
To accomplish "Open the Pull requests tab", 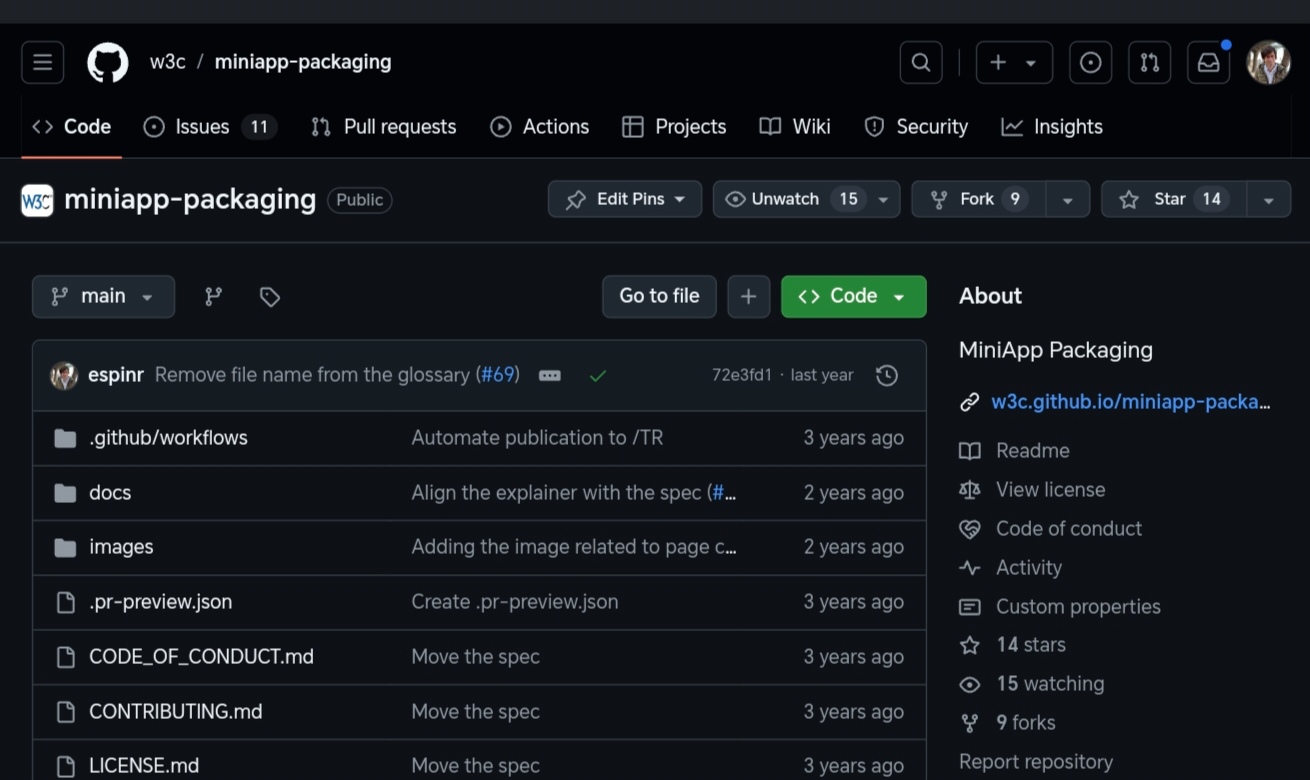I will coord(383,127).
